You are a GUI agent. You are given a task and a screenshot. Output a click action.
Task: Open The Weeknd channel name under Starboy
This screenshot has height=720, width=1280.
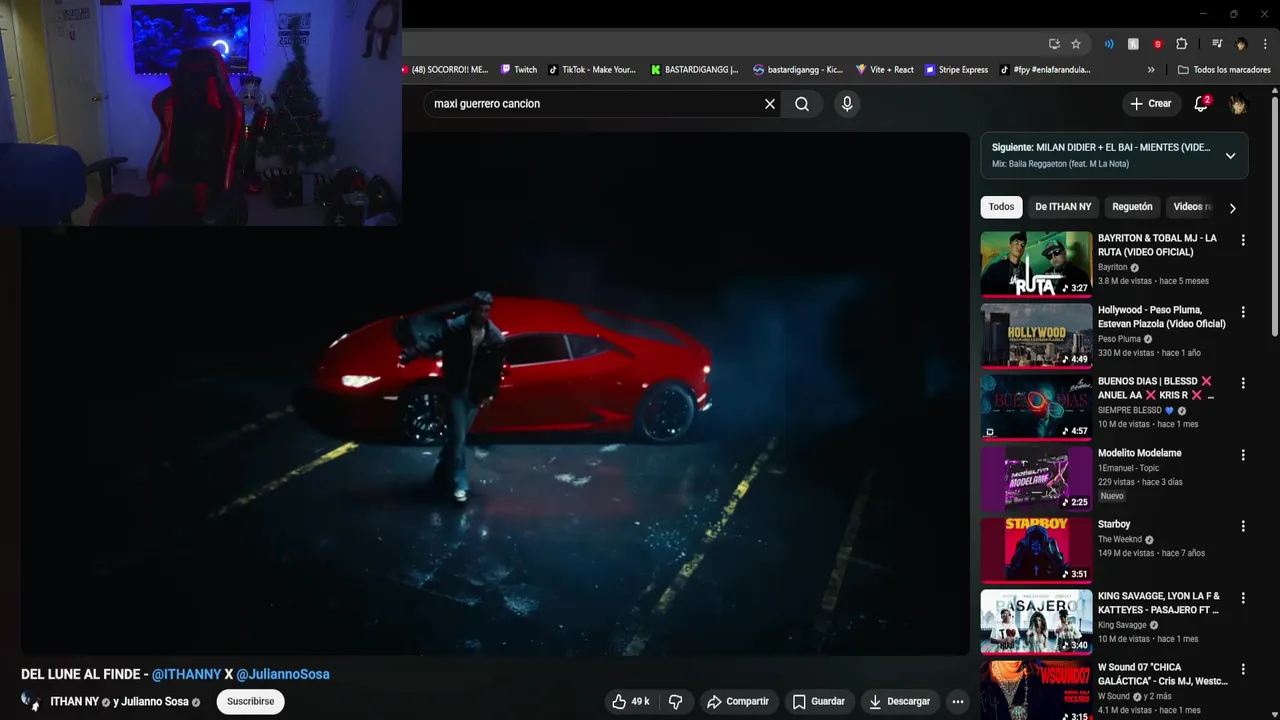pos(1120,539)
